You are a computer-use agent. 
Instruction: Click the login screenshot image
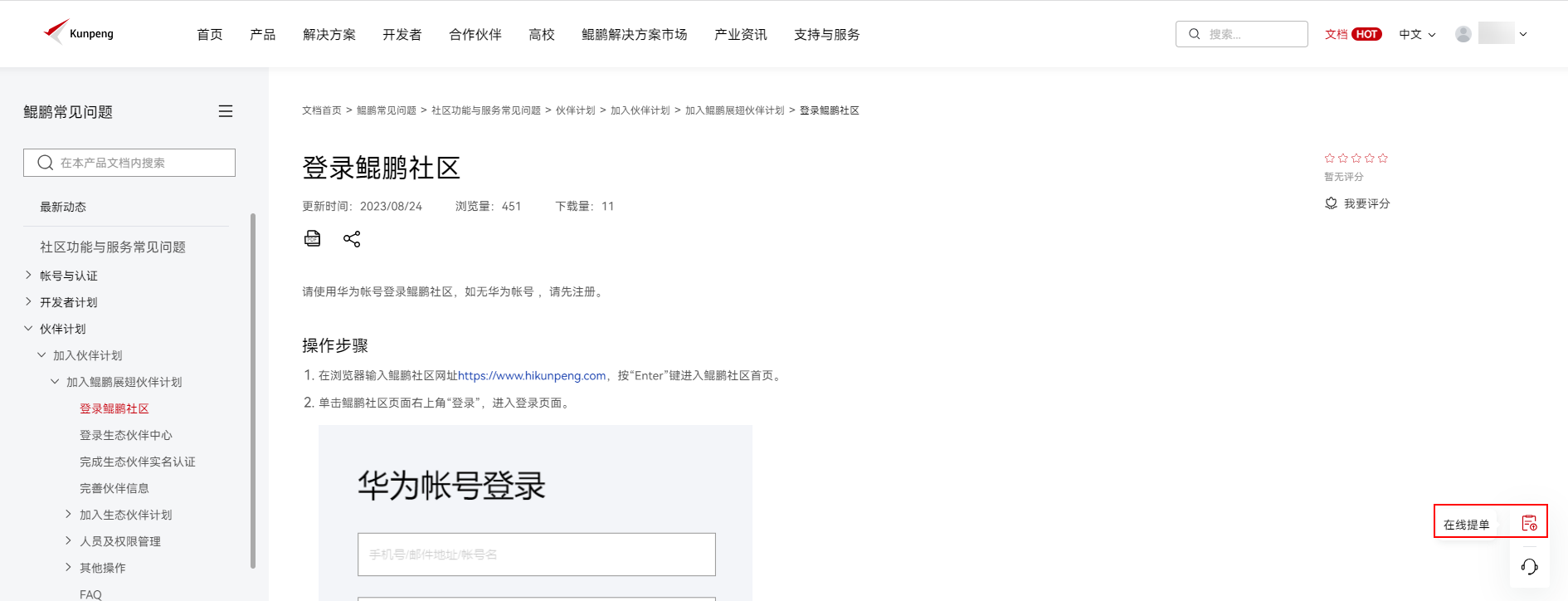pos(535,513)
